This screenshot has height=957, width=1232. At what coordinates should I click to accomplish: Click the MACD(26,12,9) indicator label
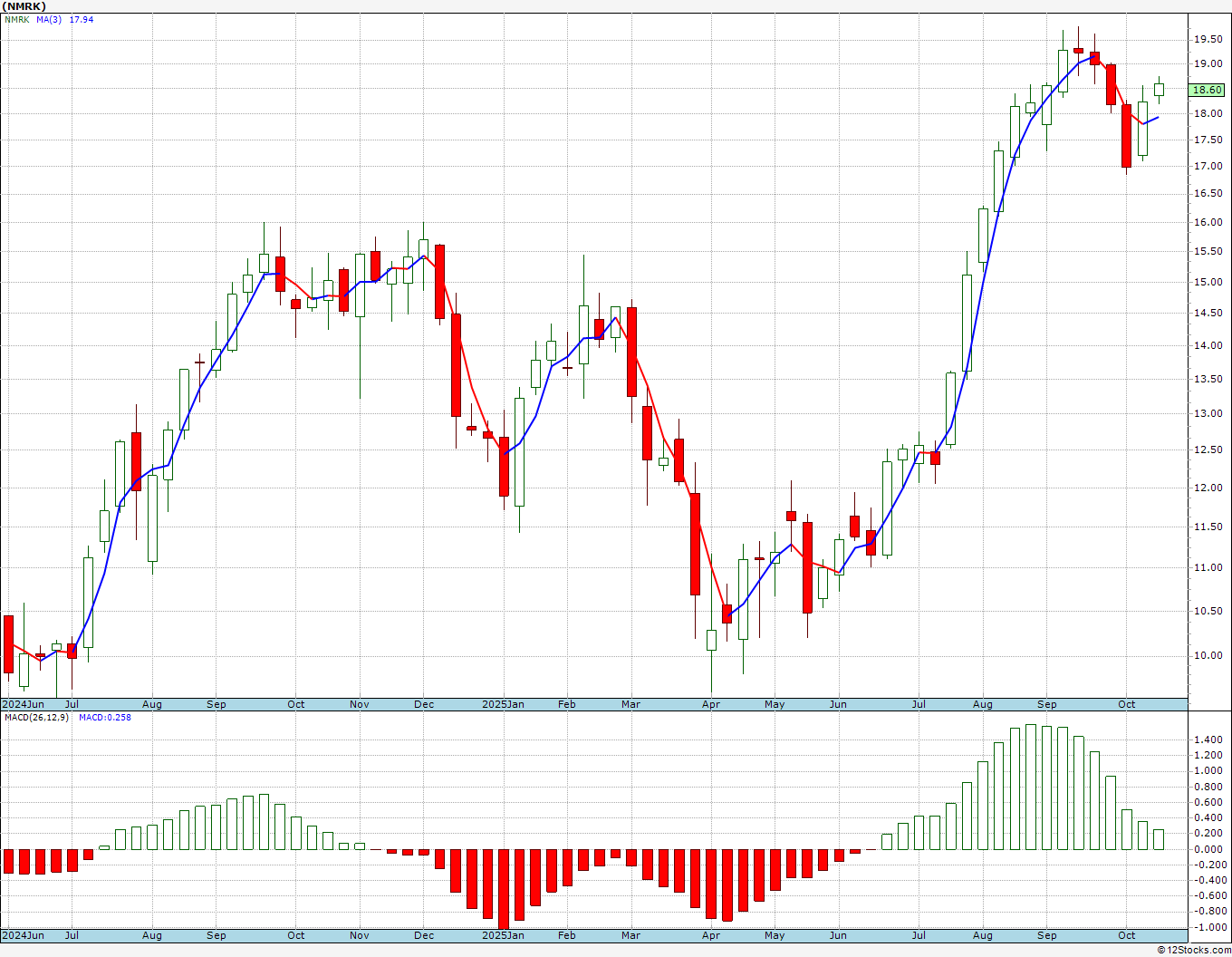coord(35,717)
